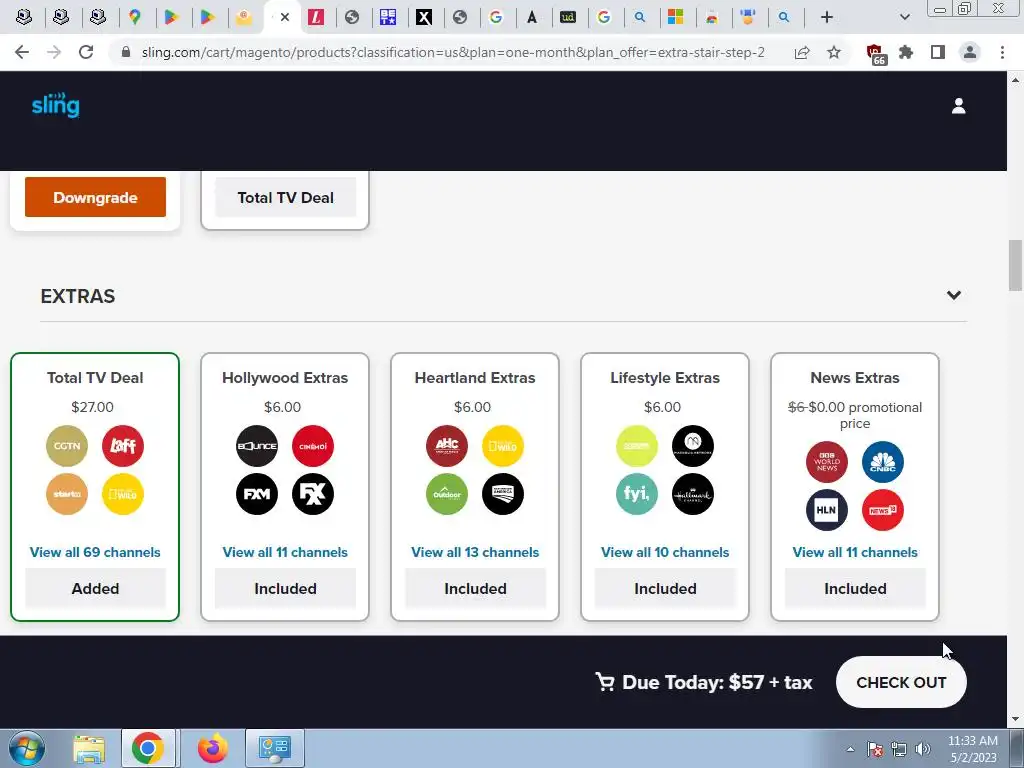Bookmark this page with the star
Viewport: 1024px width, 768px height.
[834, 52]
